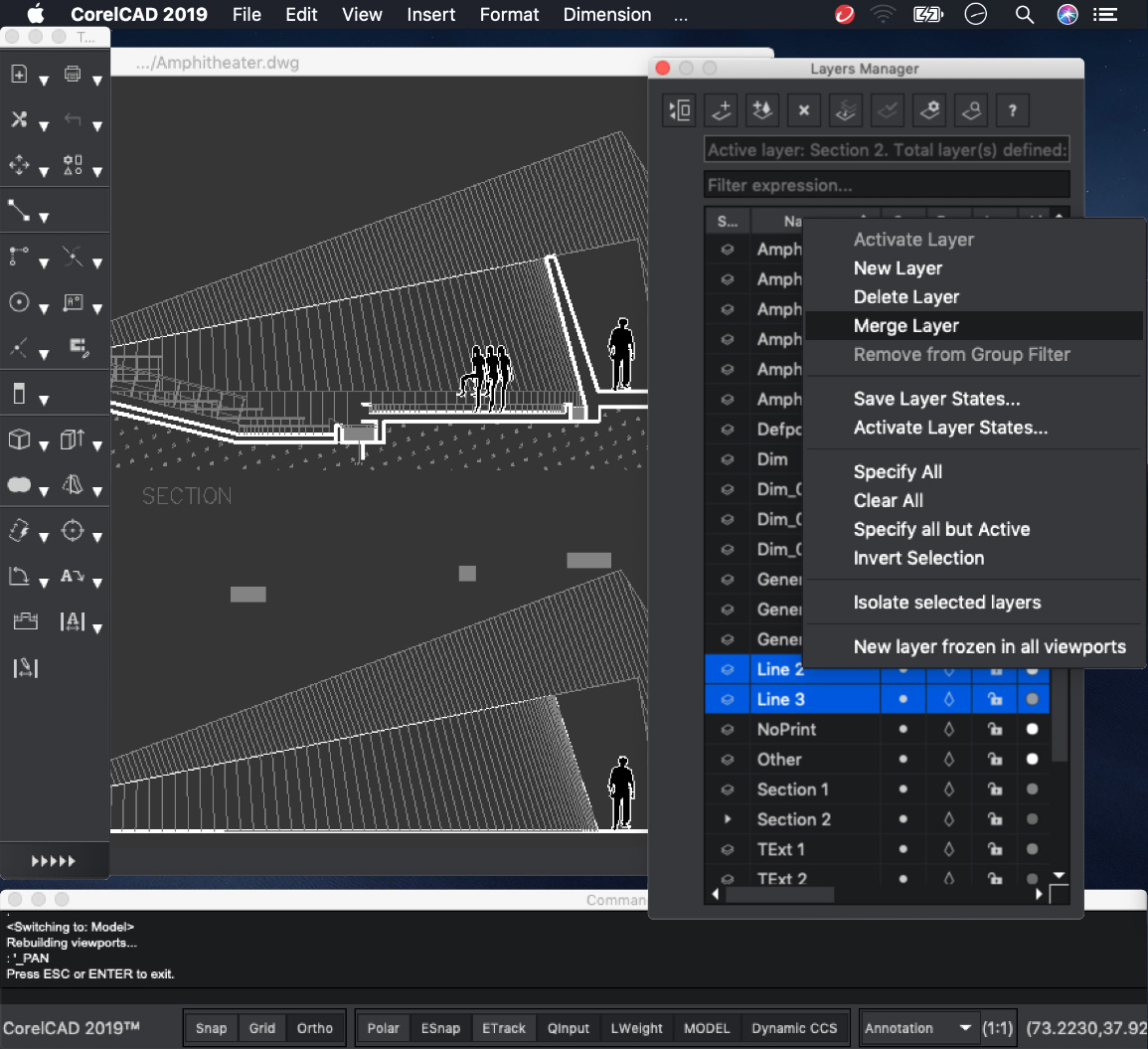Open the layer settings gear icon

929,110
